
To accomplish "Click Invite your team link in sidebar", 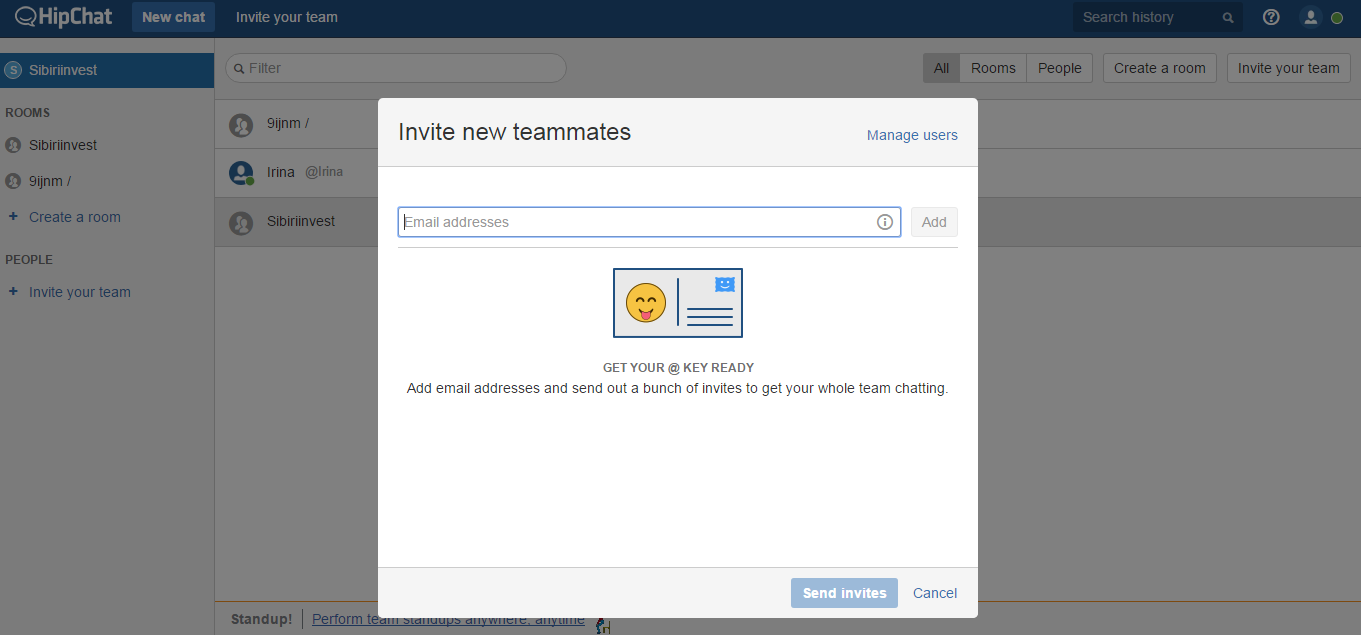I will click(x=80, y=292).
